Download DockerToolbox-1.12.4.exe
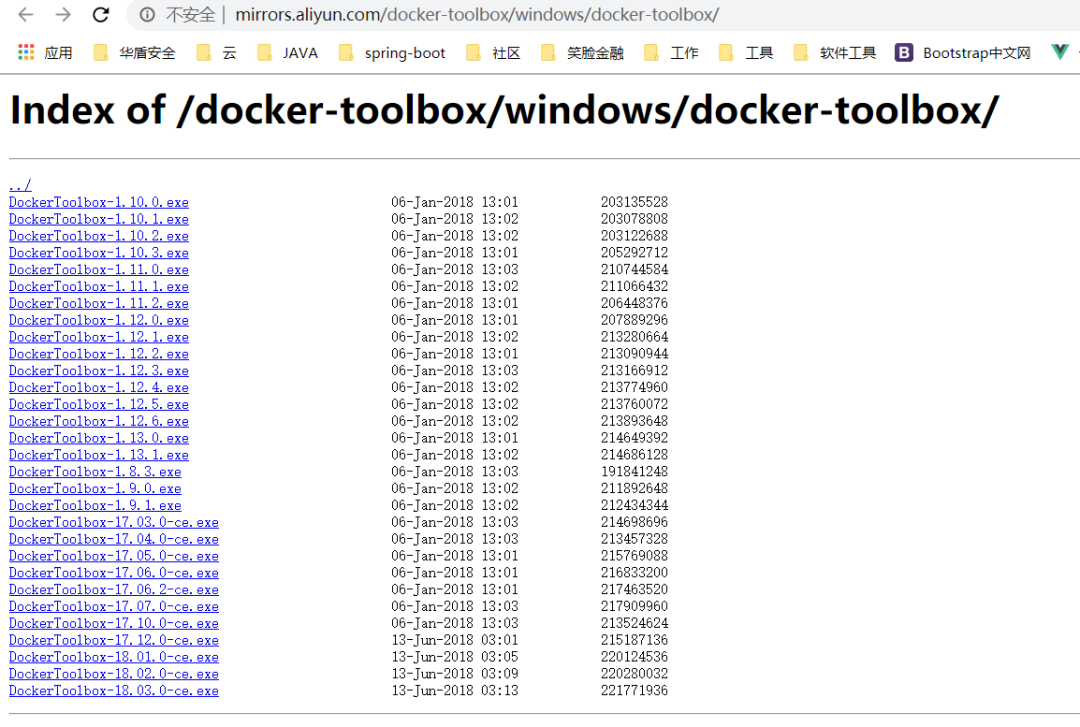 click(x=98, y=387)
